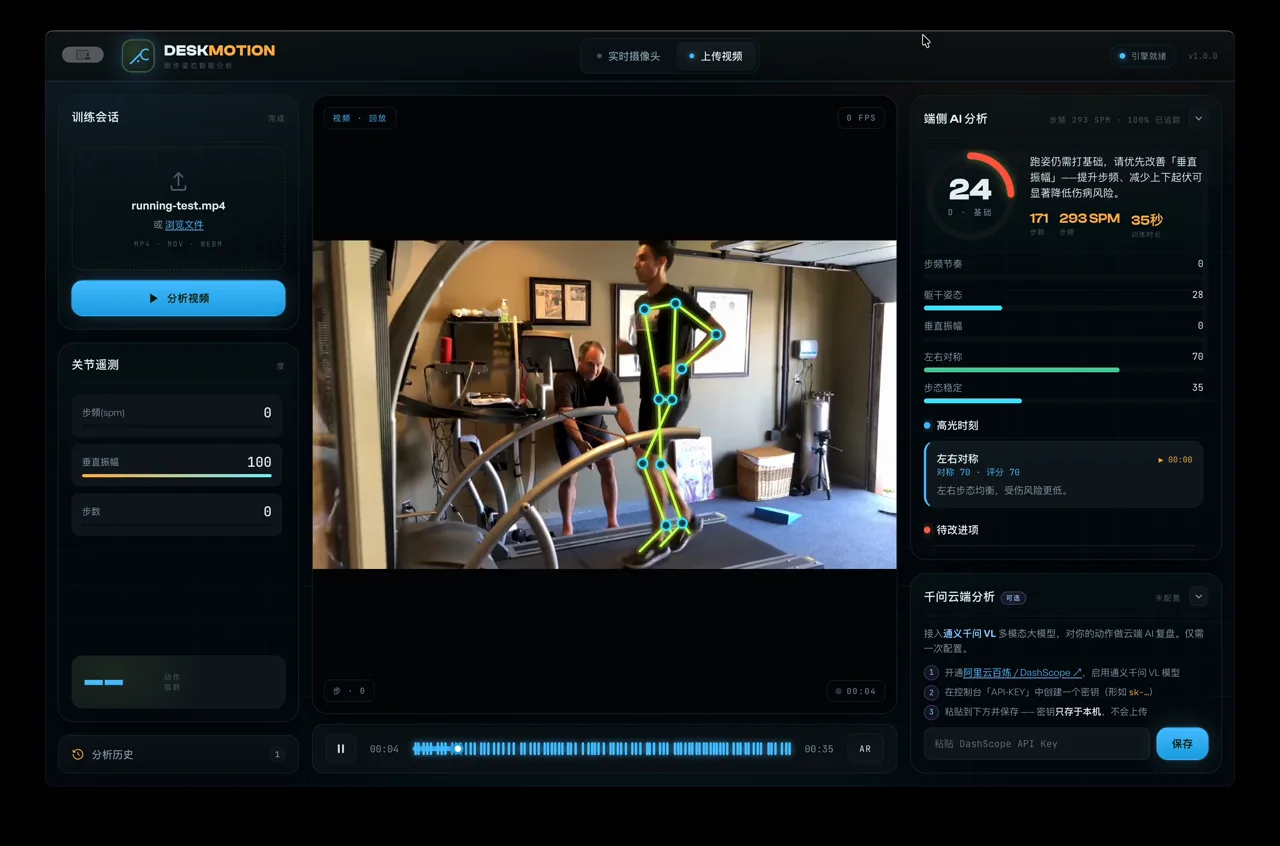Expand the 分析历史 history section

click(178, 755)
